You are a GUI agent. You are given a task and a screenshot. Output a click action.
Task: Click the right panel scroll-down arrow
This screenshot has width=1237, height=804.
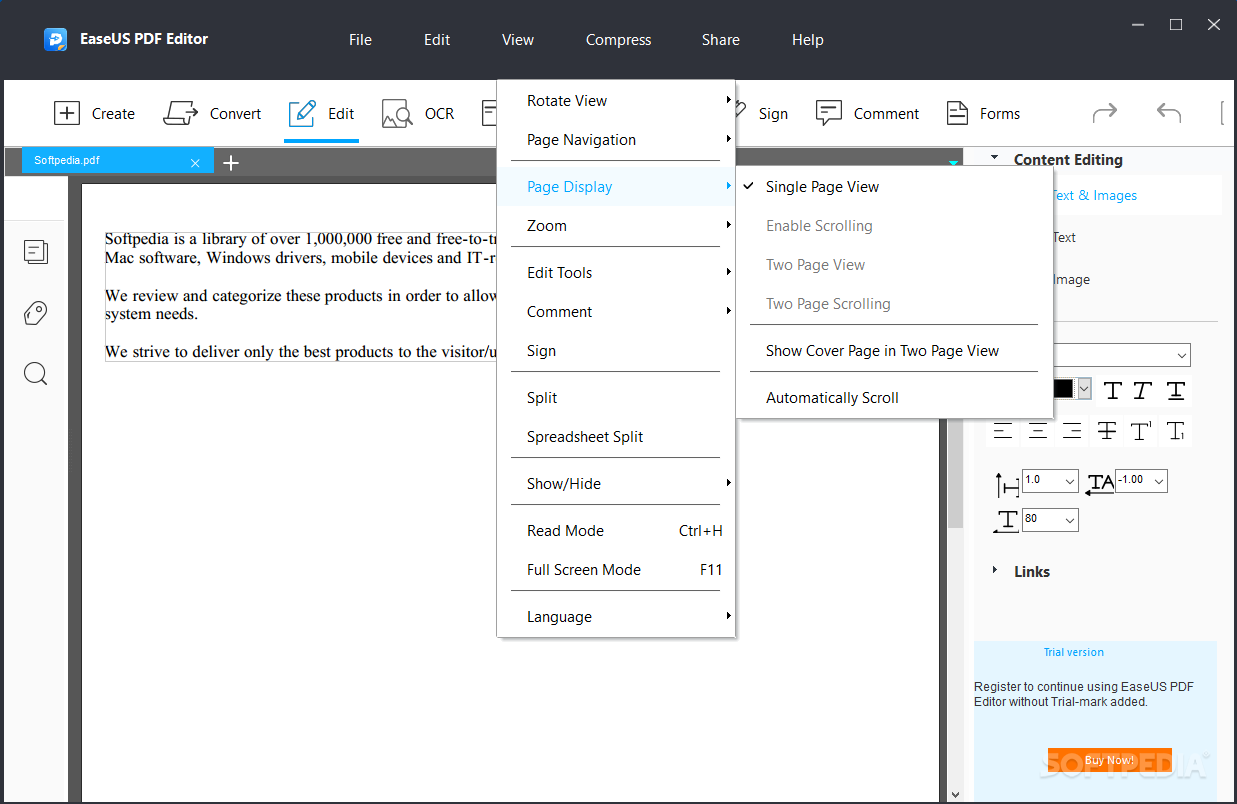(x=955, y=794)
